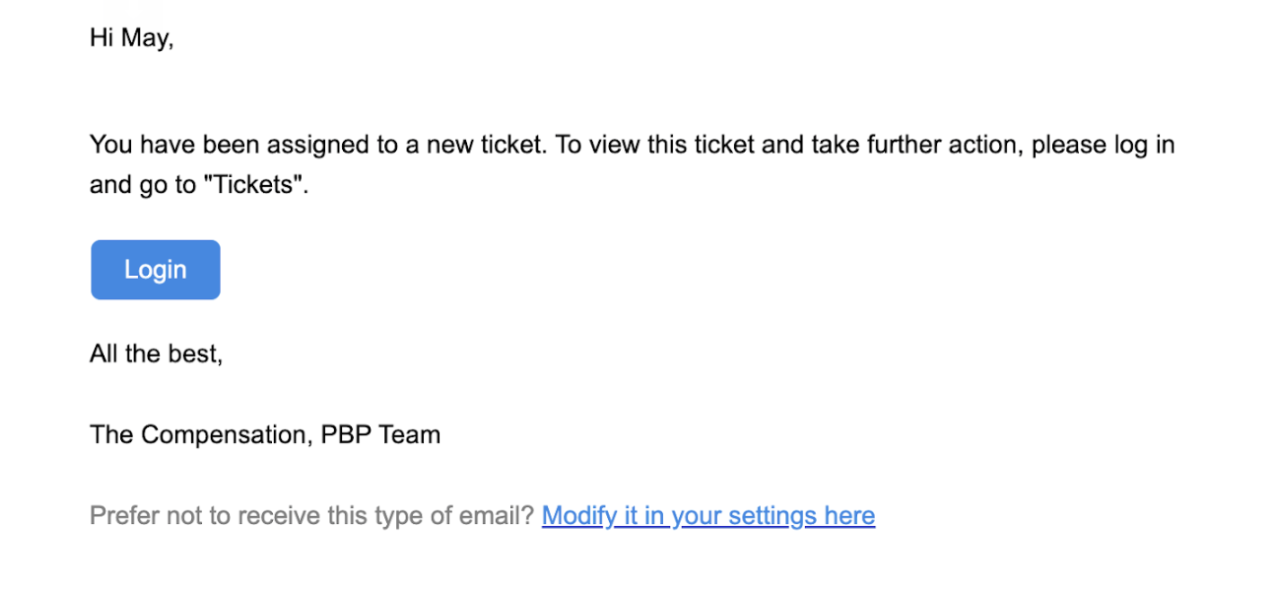The image size is (1276, 594).
Task: Click the blue Login button
Action: [155, 270]
